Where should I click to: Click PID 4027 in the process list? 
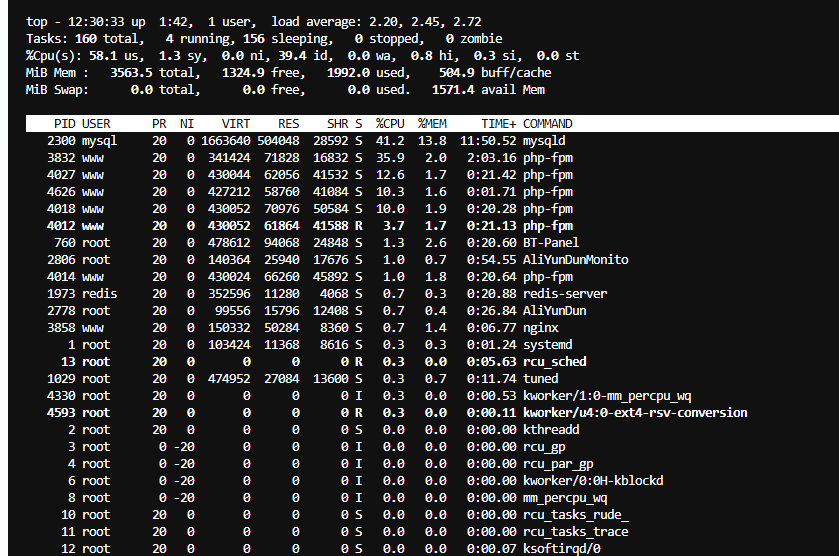61,175
